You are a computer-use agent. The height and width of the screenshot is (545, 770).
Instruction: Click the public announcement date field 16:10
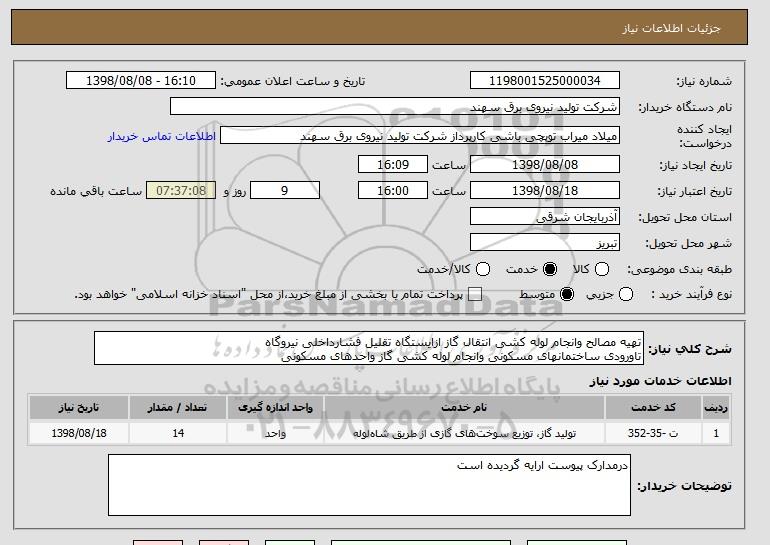pos(141,81)
